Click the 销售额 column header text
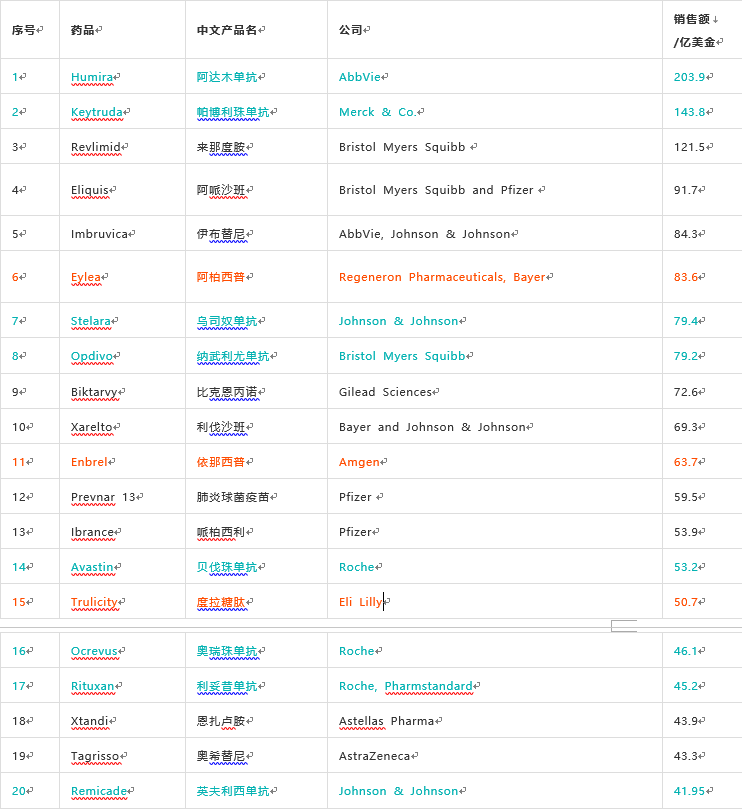742x810 pixels. tap(694, 18)
